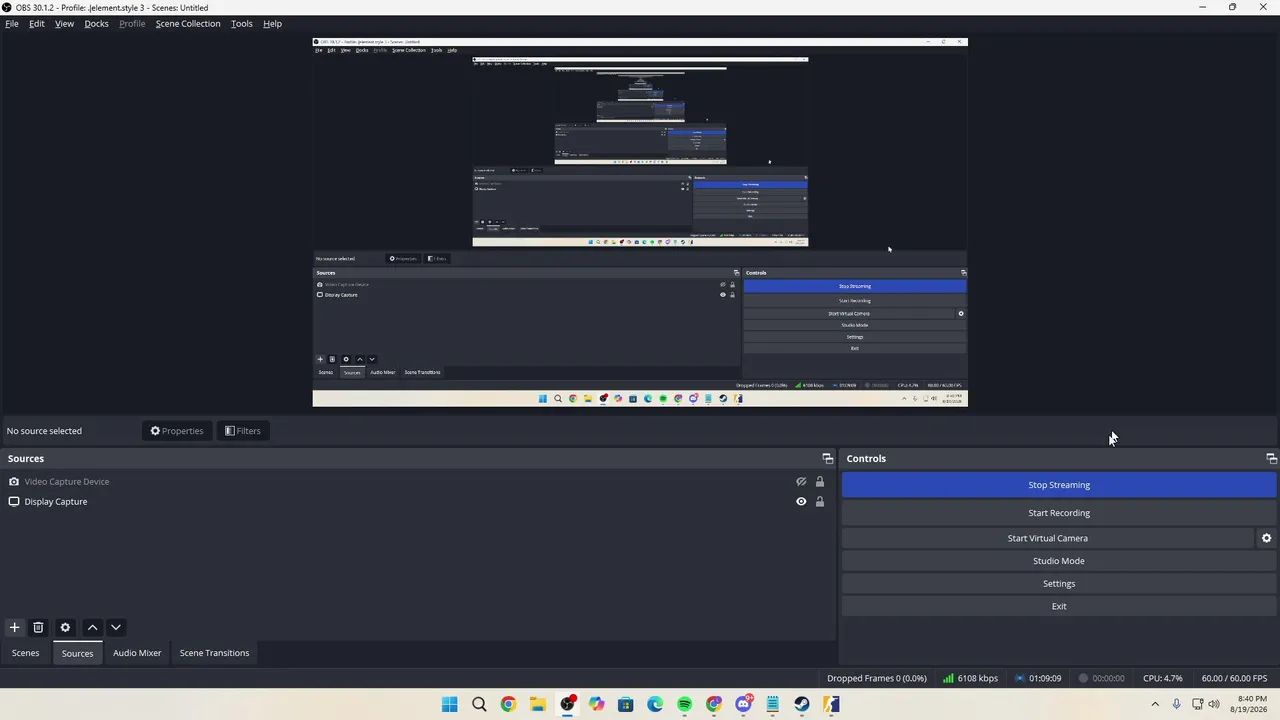Click the streaming status icon before 01:09:09

1020,678
